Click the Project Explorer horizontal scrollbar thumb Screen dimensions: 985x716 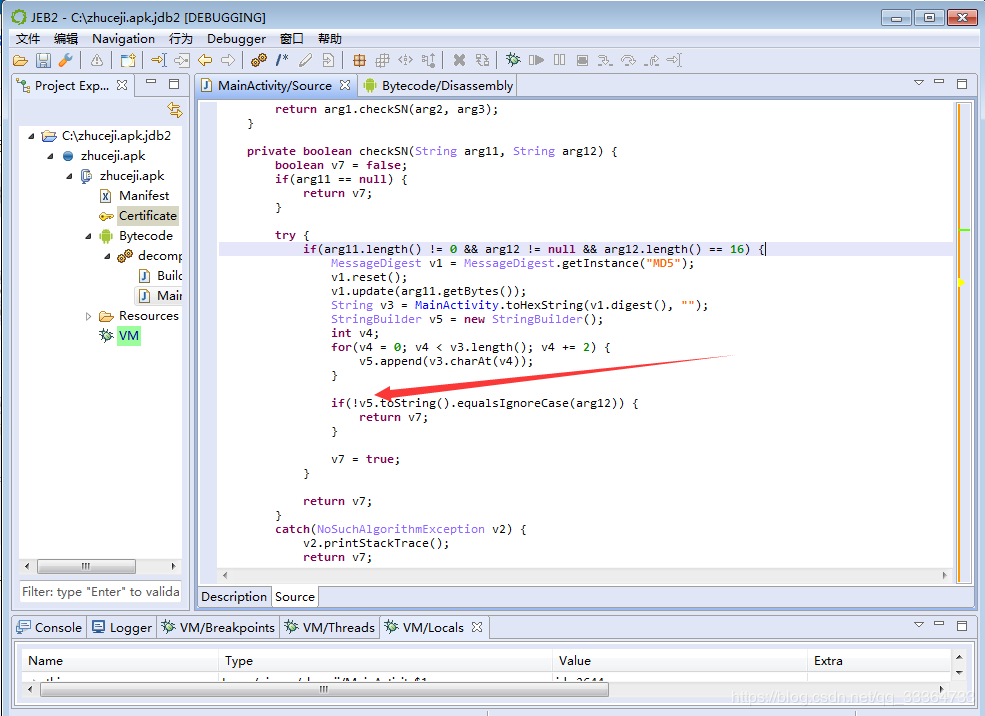pyautogui.click(x=86, y=567)
